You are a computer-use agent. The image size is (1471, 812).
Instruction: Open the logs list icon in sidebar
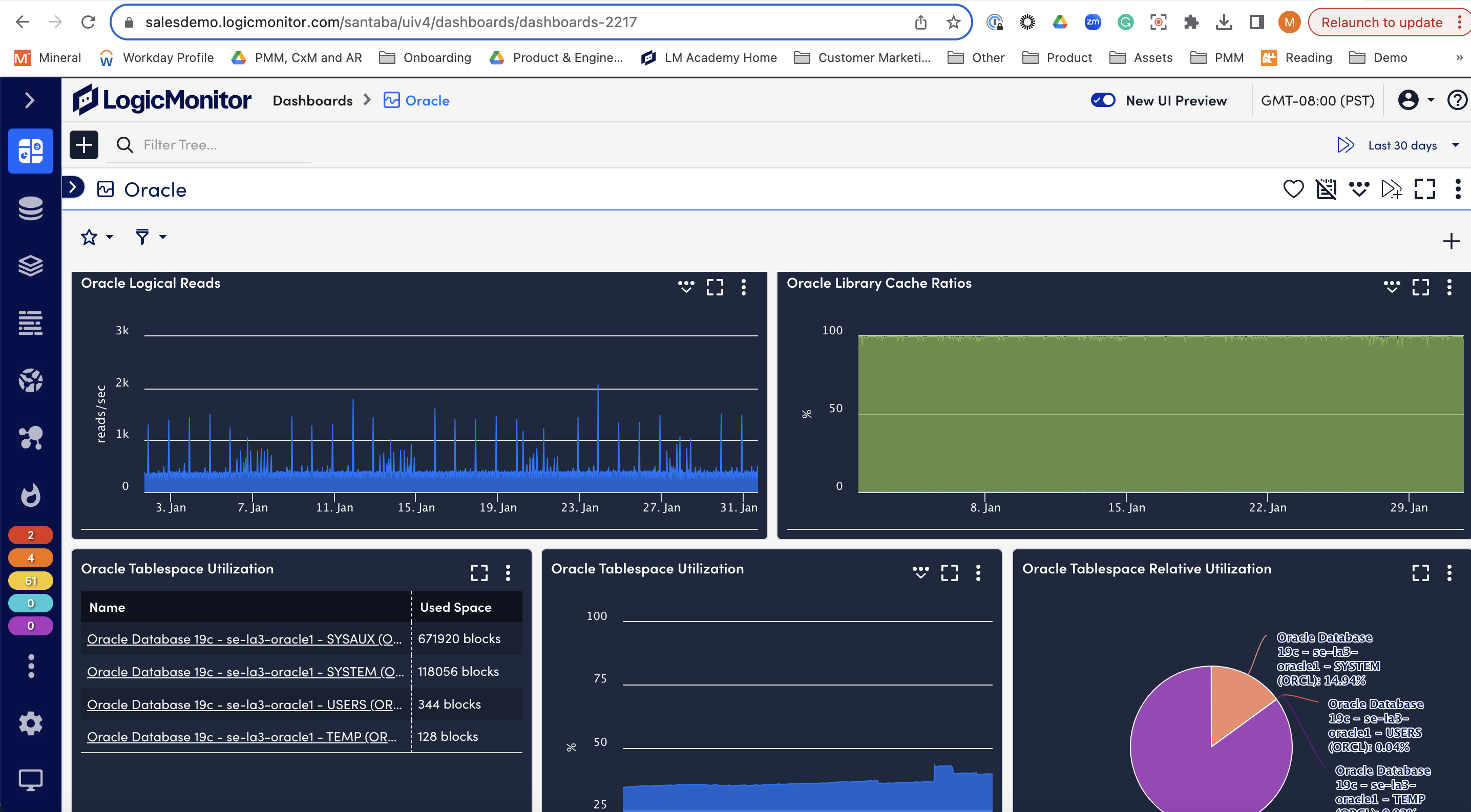tap(30, 323)
